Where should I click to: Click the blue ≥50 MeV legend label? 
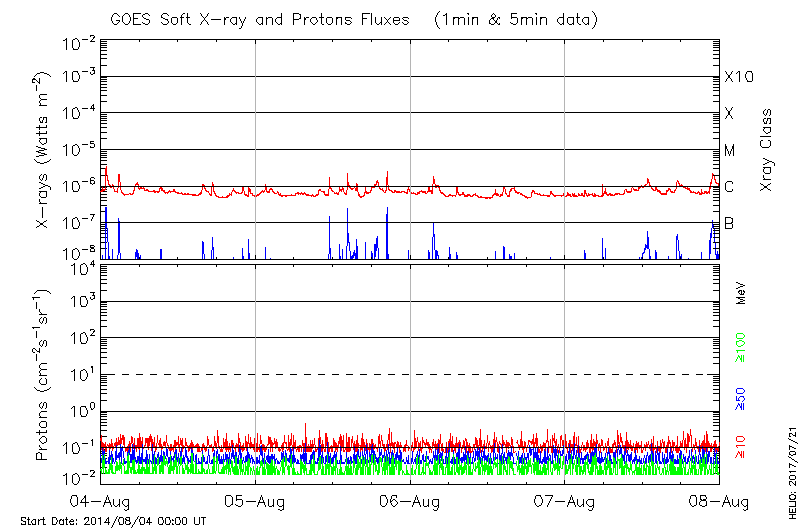click(x=742, y=398)
